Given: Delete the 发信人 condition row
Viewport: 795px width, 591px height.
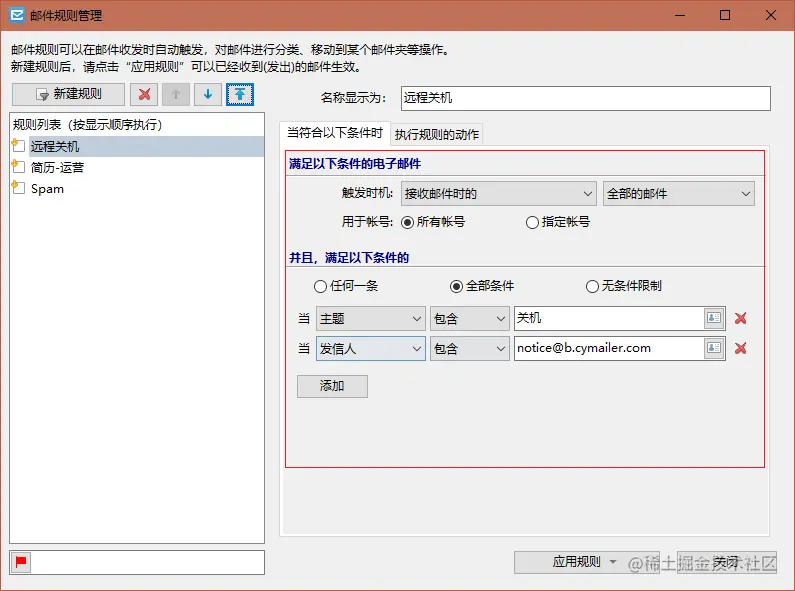Looking at the screenshot, I should coord(740,348).
